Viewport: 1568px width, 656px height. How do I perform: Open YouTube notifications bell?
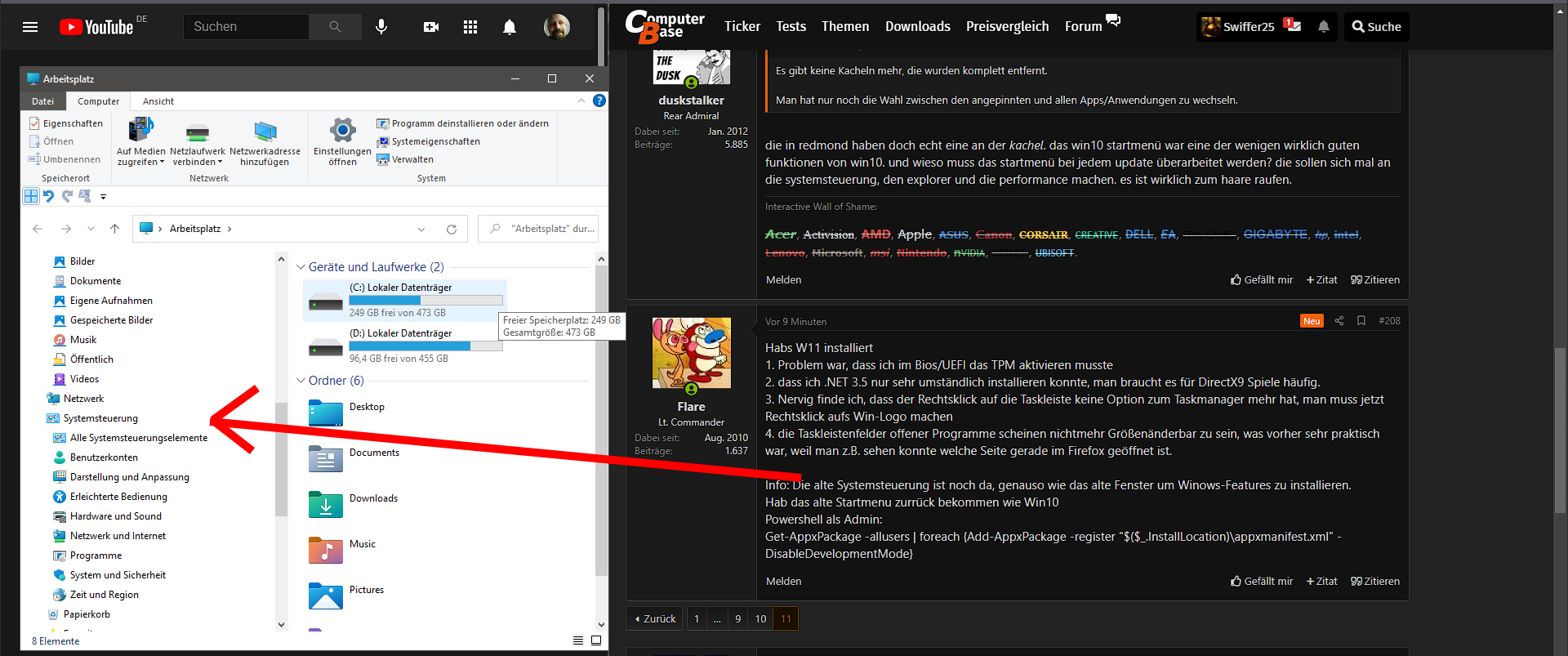pos(510,27)
